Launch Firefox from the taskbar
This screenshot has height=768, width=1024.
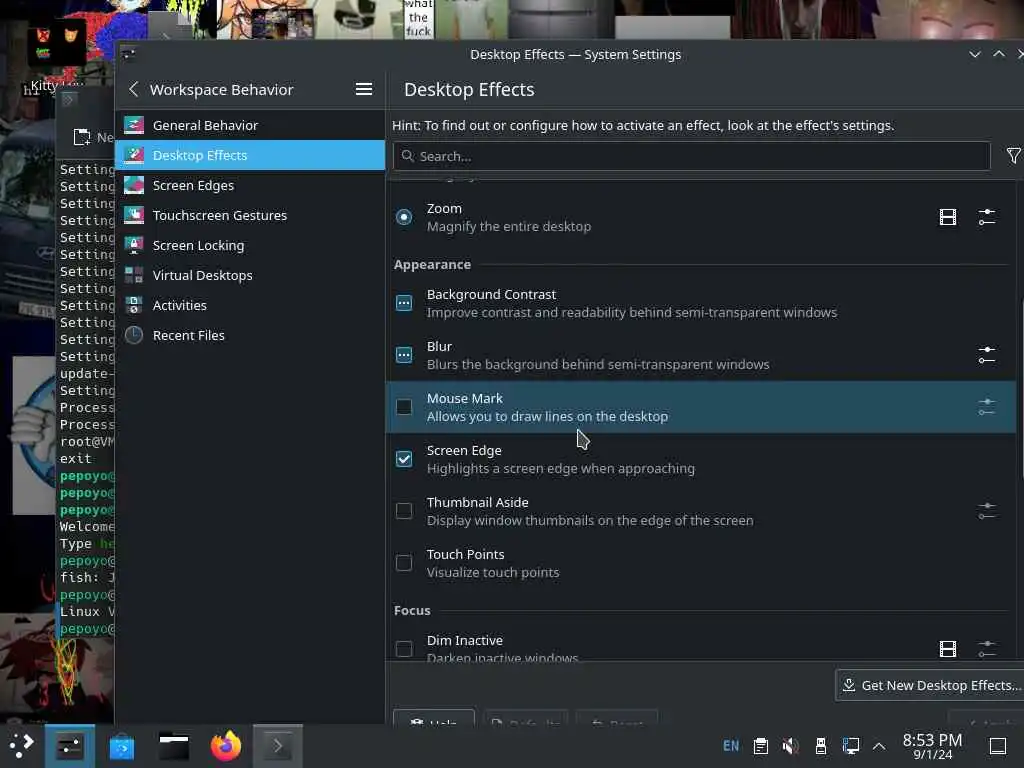tap(226, 746)
